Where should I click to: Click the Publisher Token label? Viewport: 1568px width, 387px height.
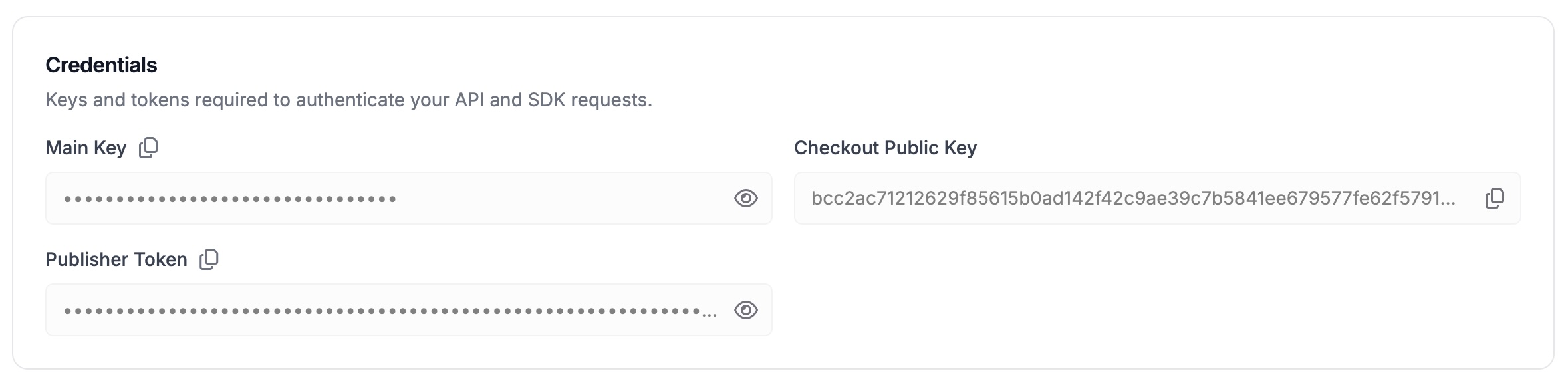116,259
